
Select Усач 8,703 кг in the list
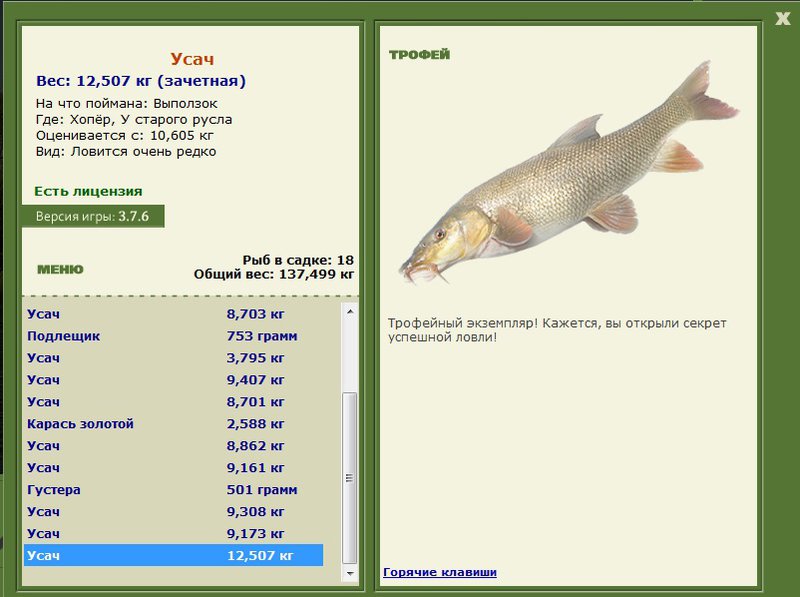point(173,314)
